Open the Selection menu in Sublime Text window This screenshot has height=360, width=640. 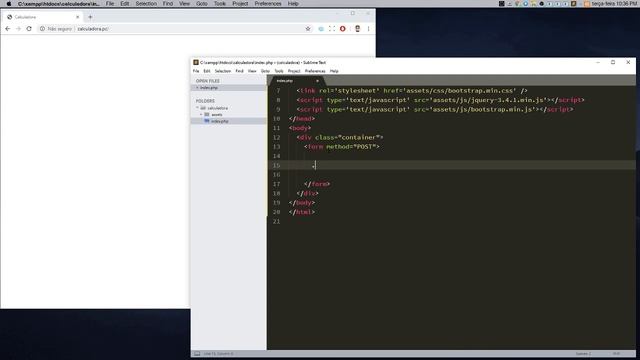223,71
